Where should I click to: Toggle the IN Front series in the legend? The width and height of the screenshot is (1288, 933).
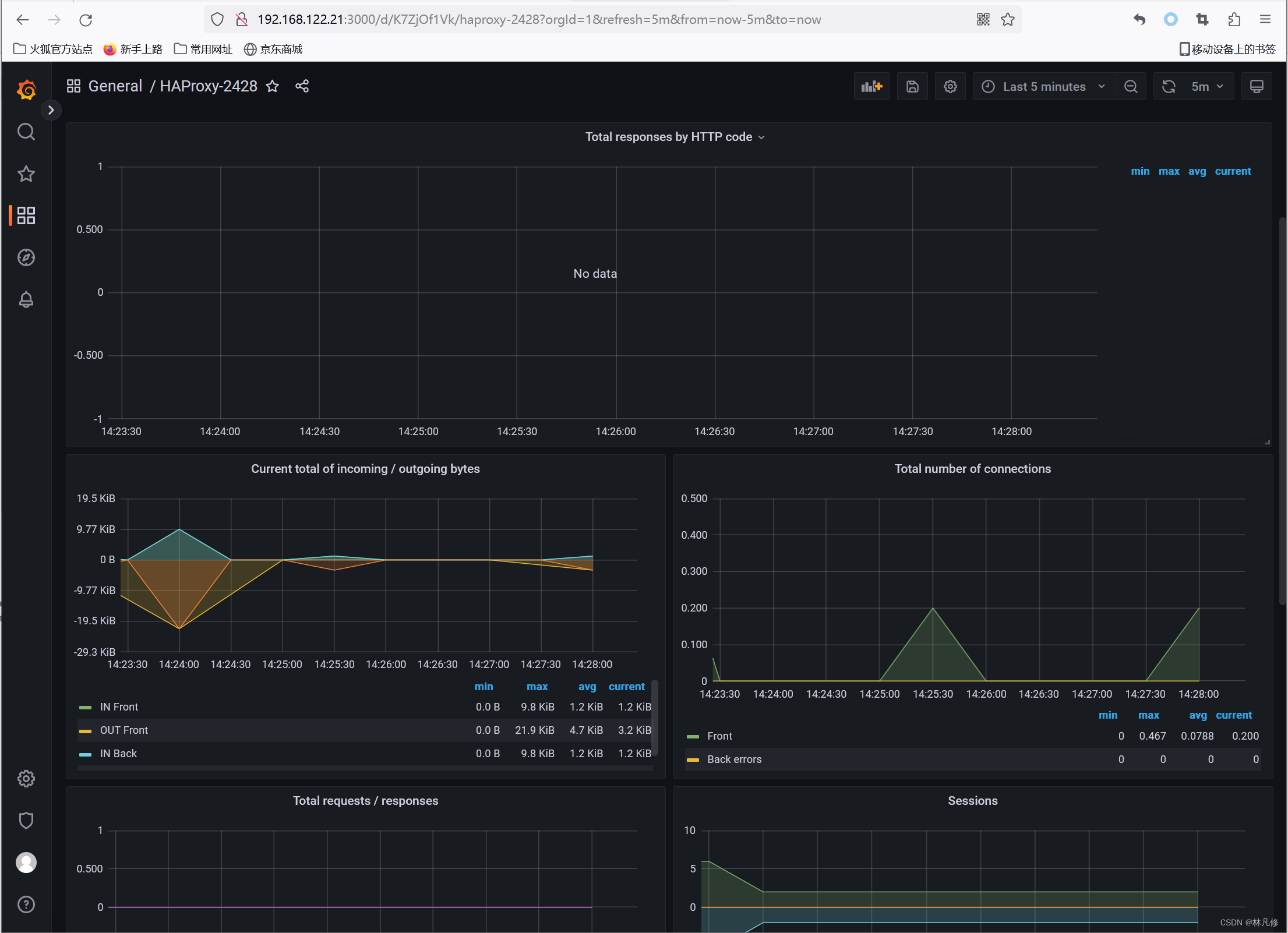point(119,707)
